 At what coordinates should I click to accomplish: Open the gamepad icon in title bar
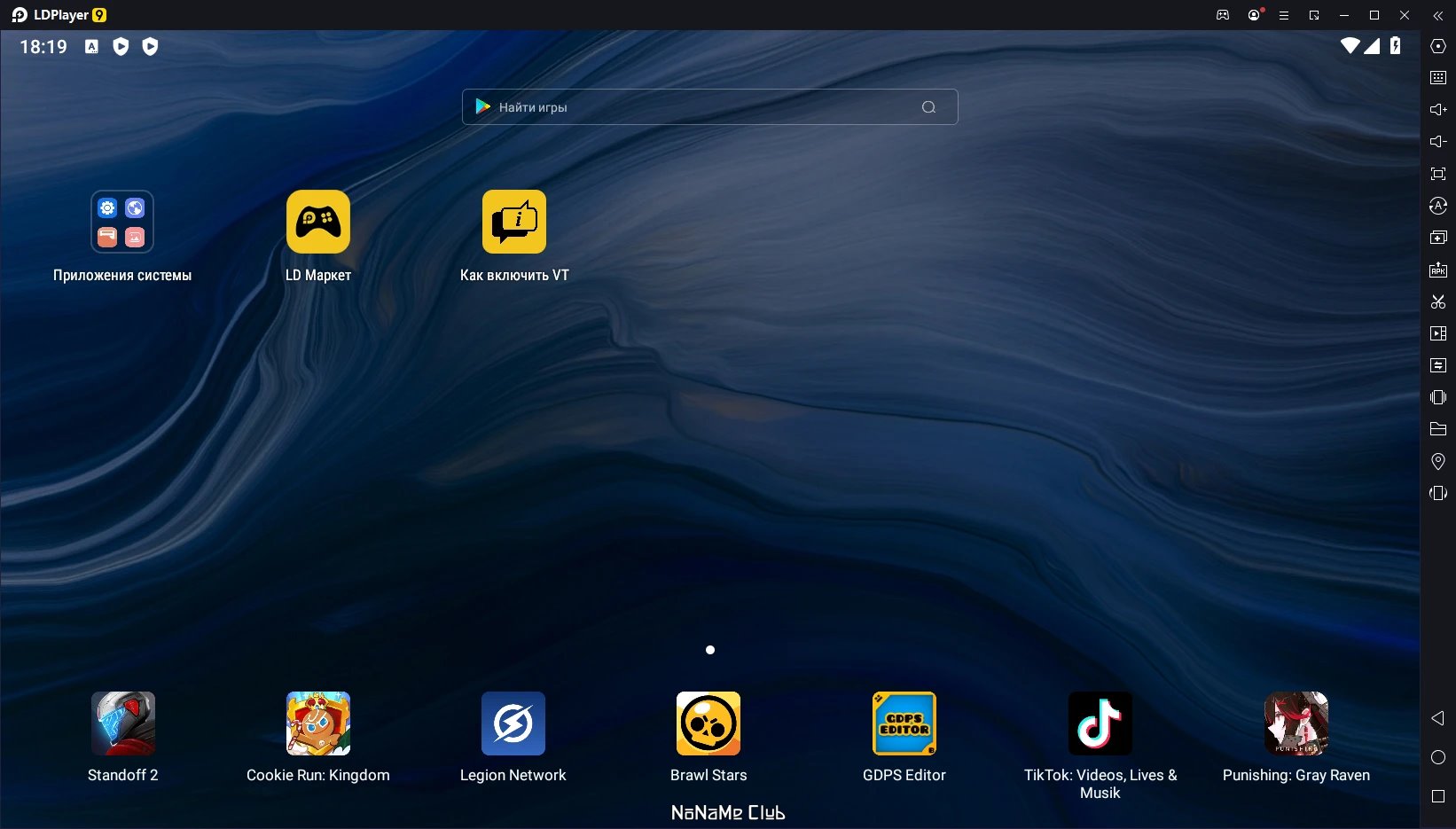(x=1223, y=15)
